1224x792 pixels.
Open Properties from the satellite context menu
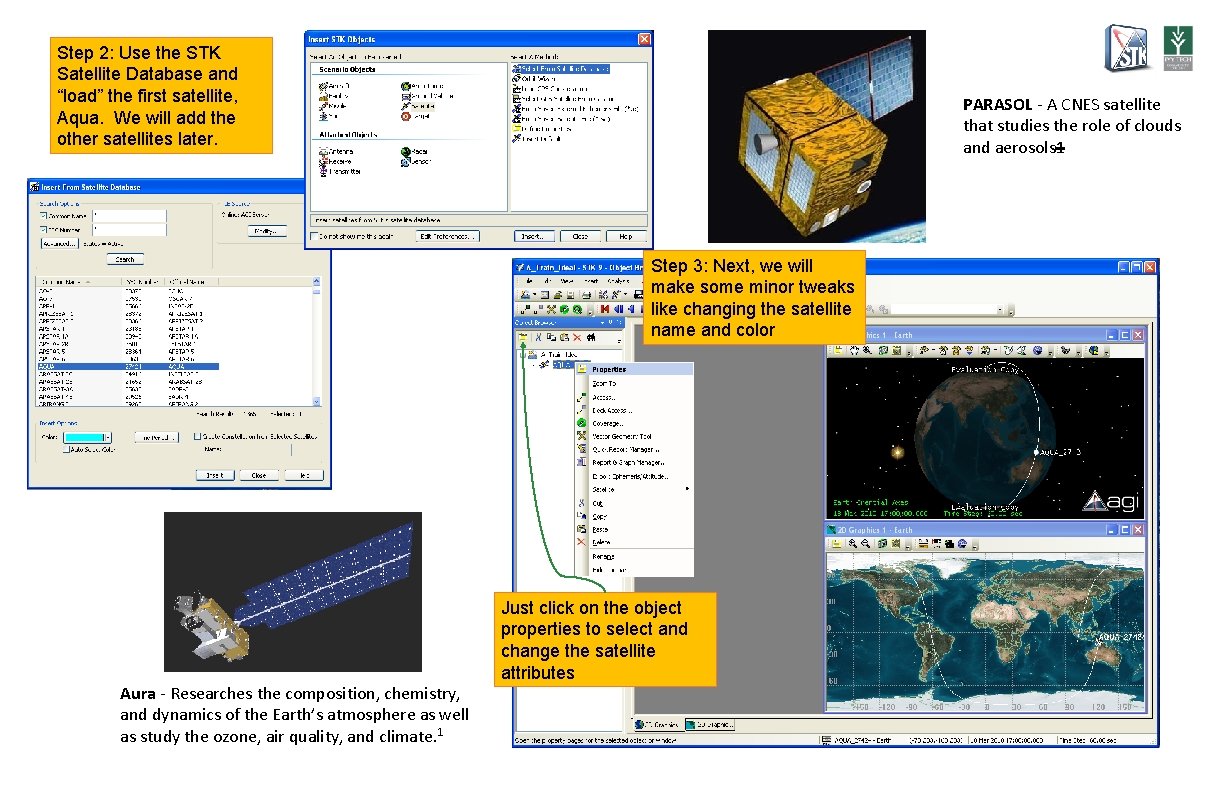(609, 369)
